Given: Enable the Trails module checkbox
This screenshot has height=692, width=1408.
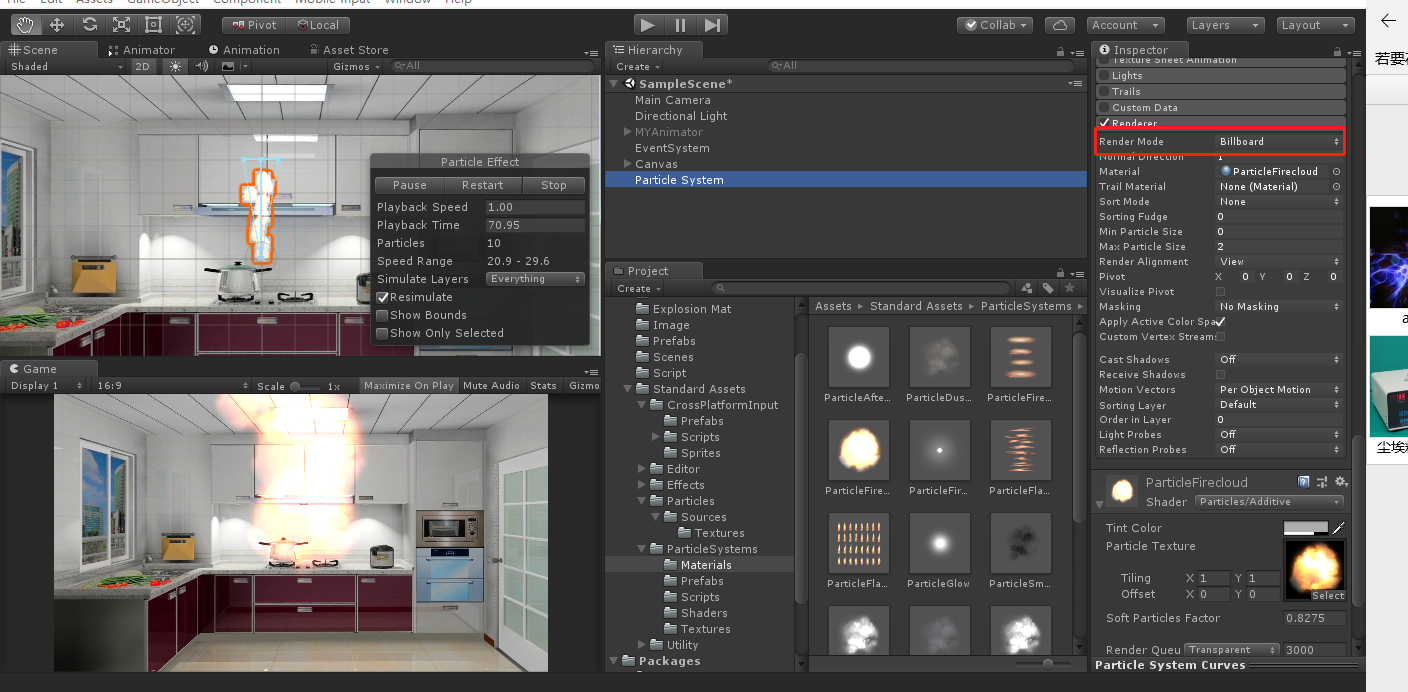Looking at the screenshot, I should point(1104,91).
